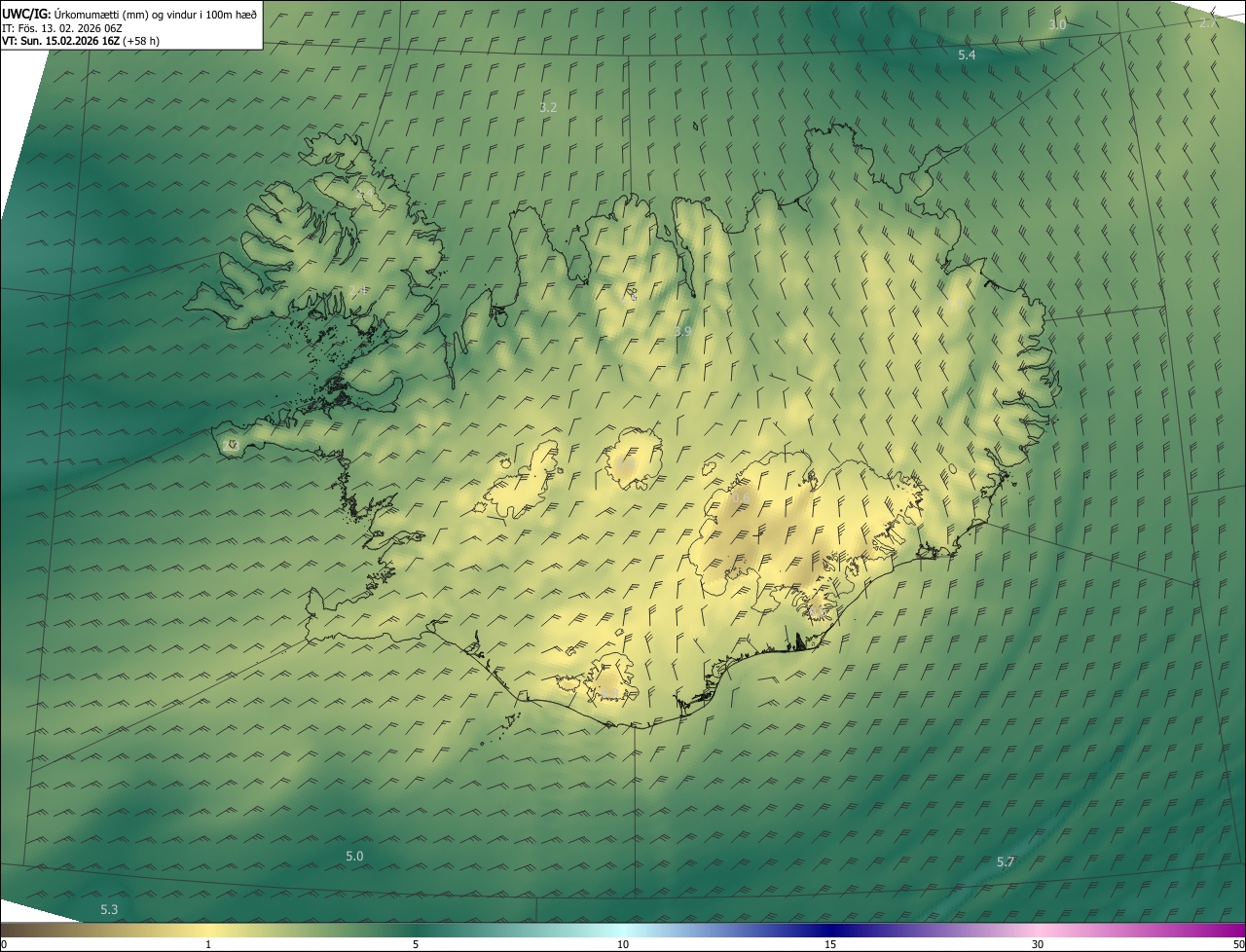Click the color scale tick labeled 30
The width and height of the screenshot is (1246, 952).
pos(1038,944)
